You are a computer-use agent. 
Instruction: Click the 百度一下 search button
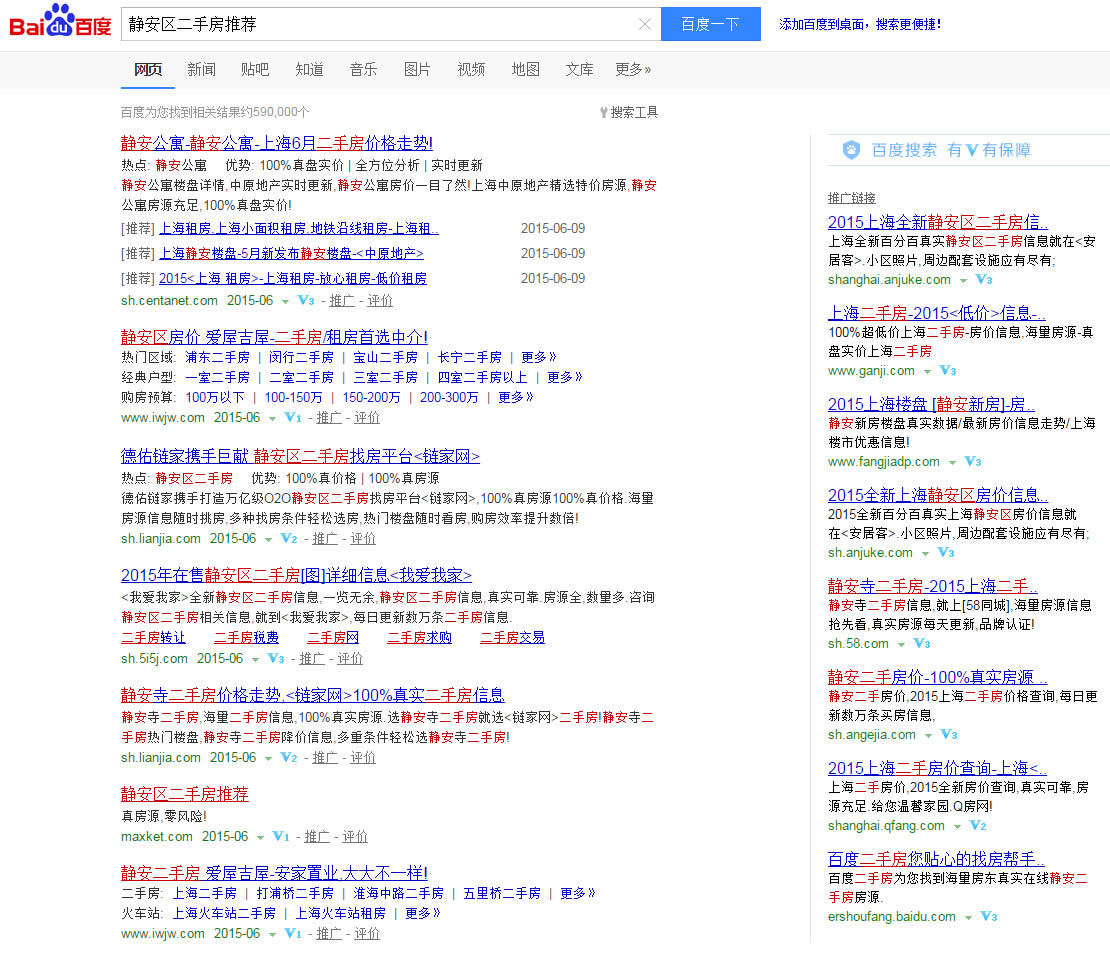pyautogui.click(x=710, y=24)
